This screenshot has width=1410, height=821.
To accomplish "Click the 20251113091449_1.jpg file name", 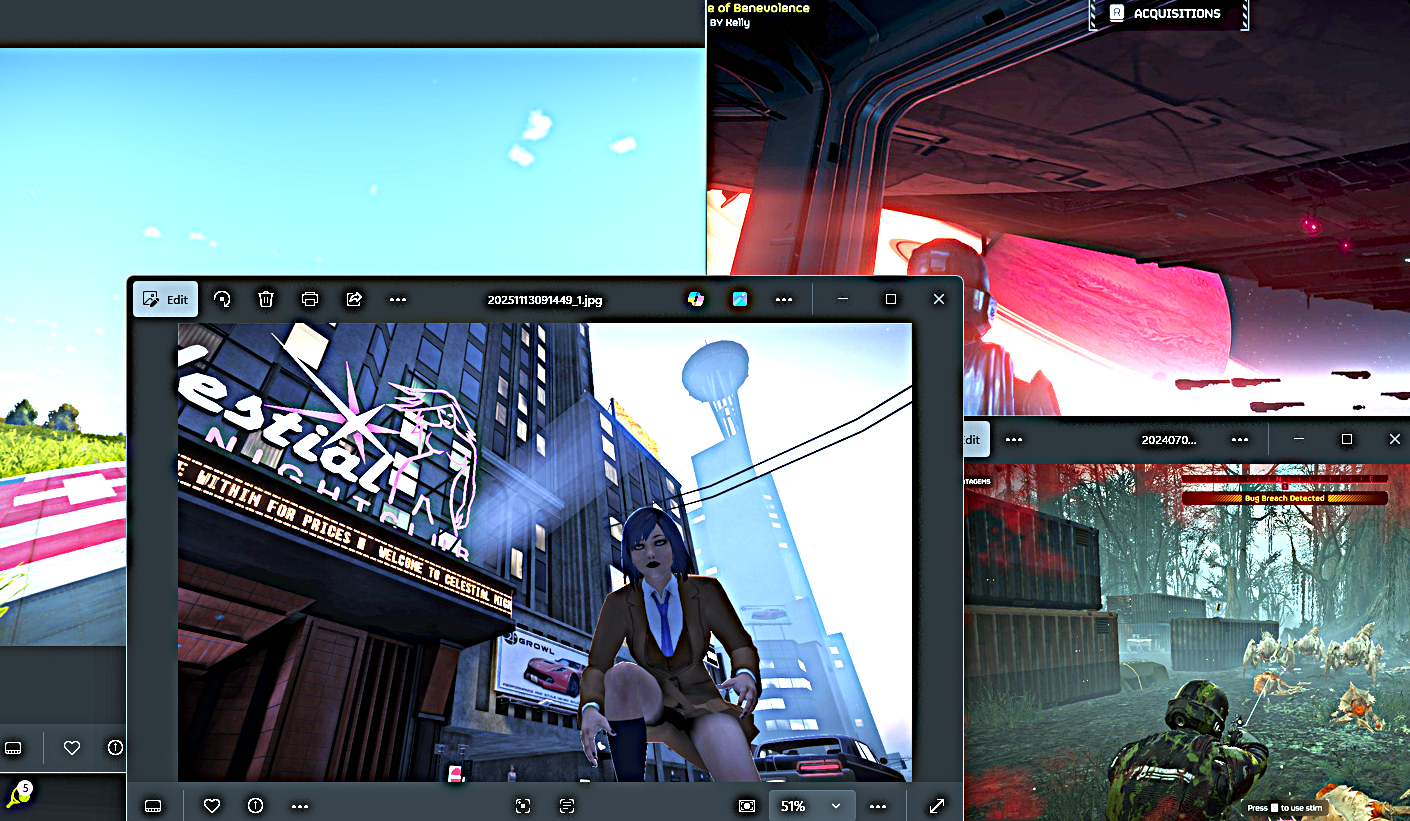I will coord(545,300).
